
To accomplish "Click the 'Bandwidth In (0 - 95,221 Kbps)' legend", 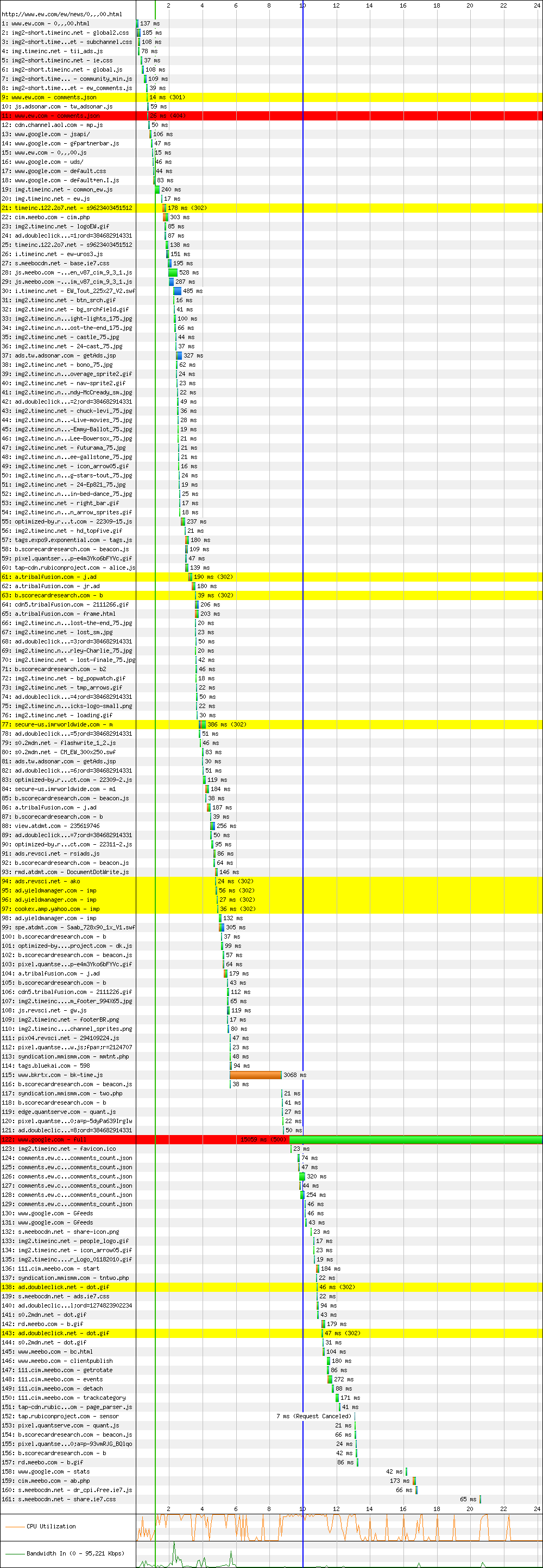I will click(75, 1553).
